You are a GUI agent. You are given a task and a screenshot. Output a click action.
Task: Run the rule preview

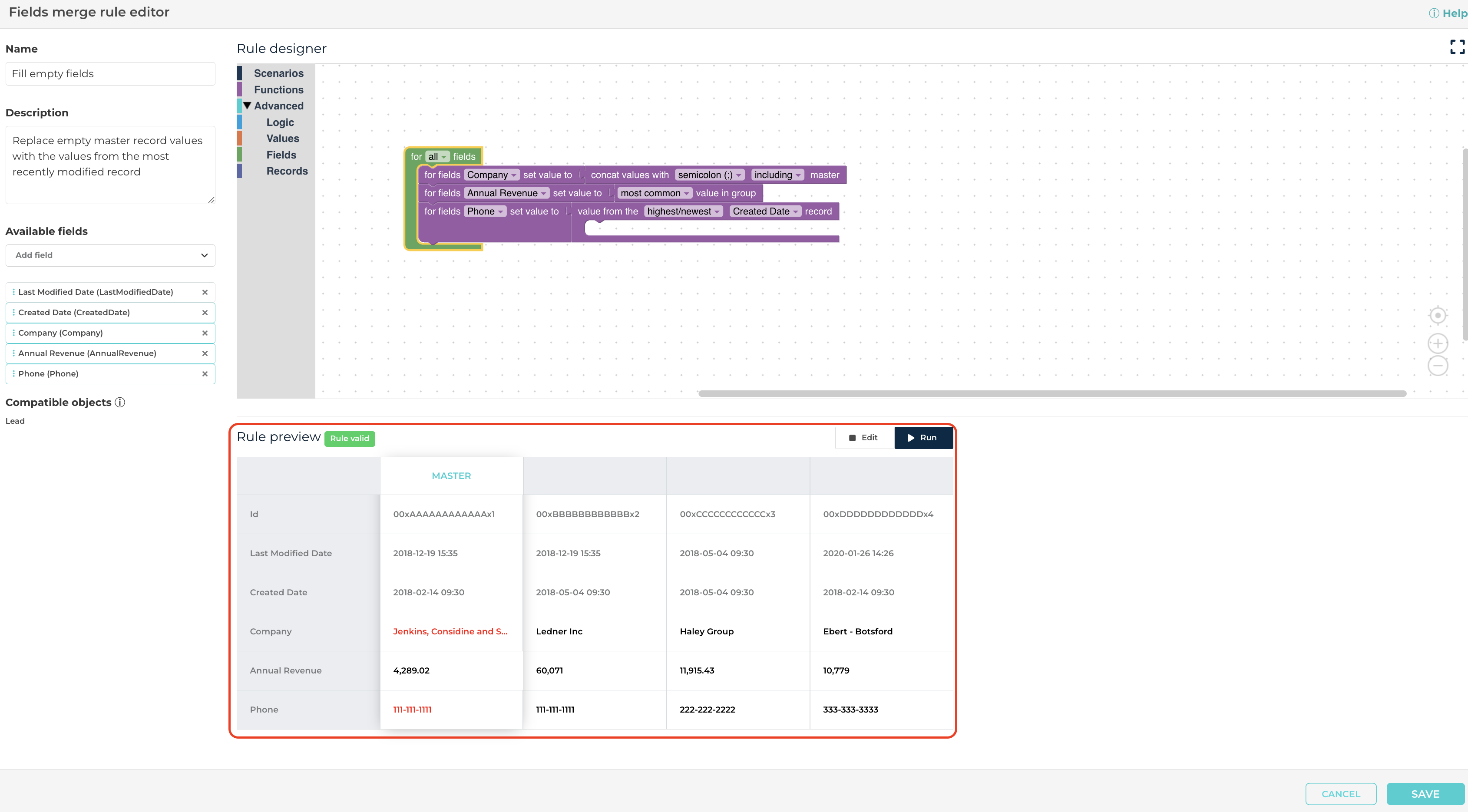[922, 438]
